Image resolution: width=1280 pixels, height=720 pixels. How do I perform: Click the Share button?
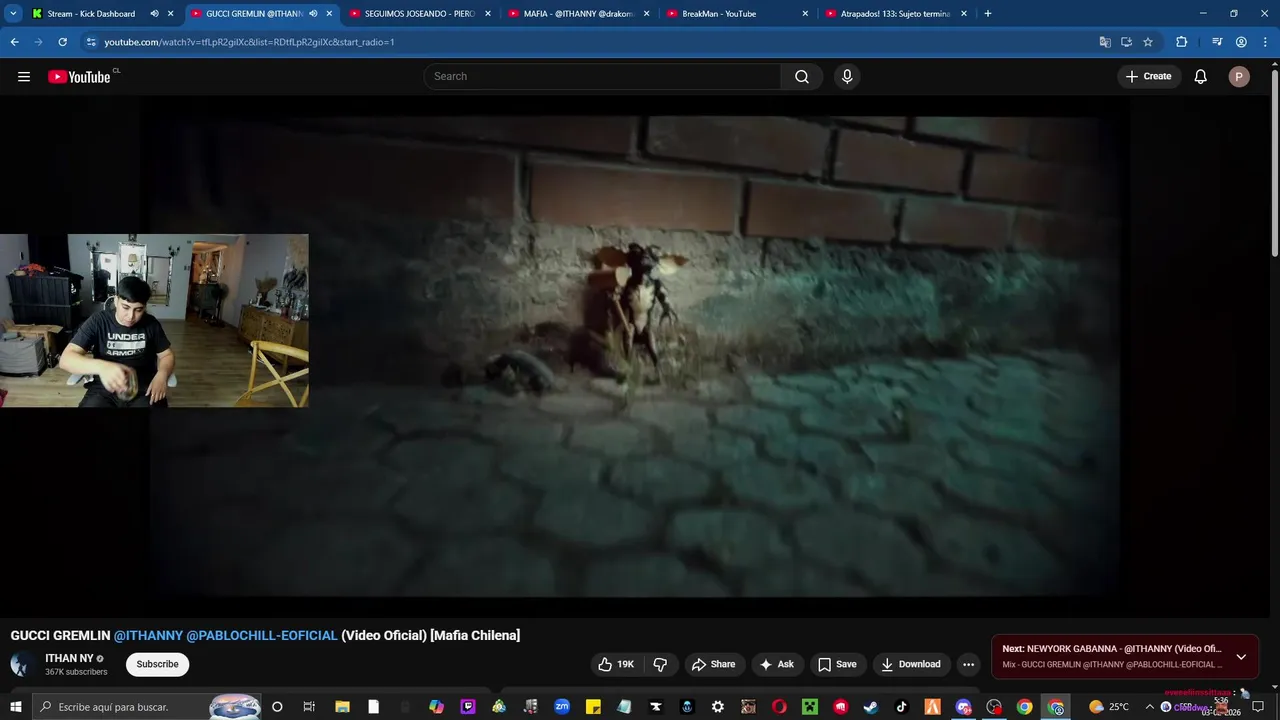click(x=713, y=664)
